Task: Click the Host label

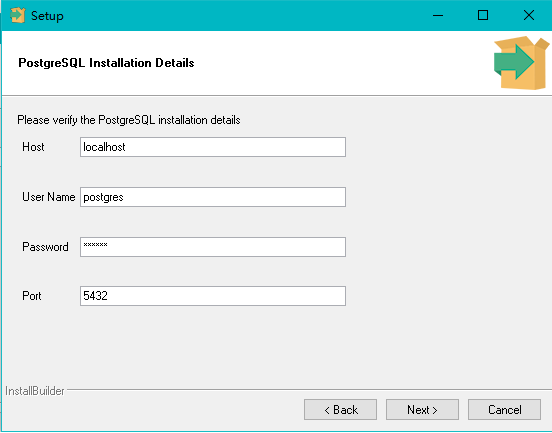Action: (x=33, y=147)
